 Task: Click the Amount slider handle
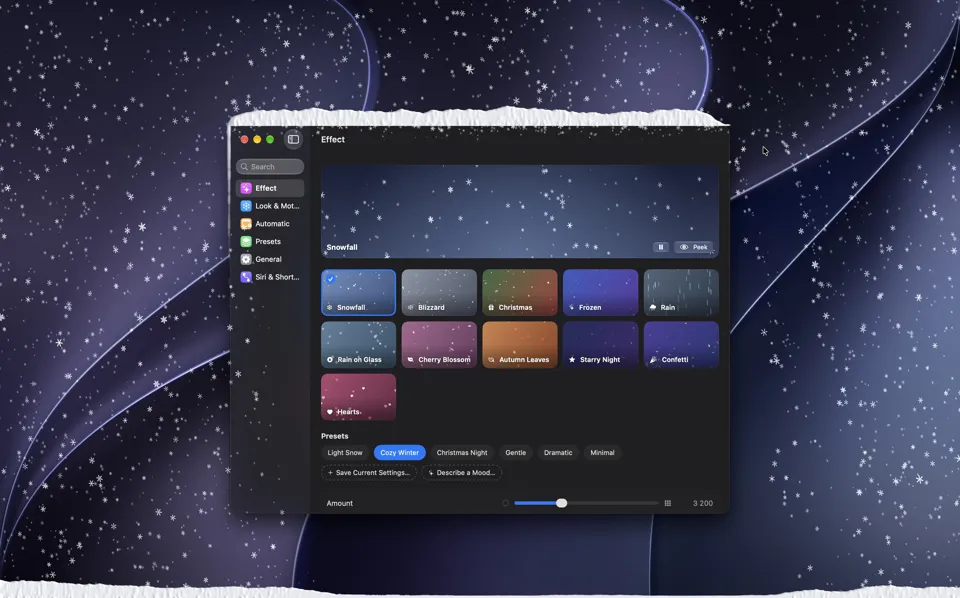561,503
